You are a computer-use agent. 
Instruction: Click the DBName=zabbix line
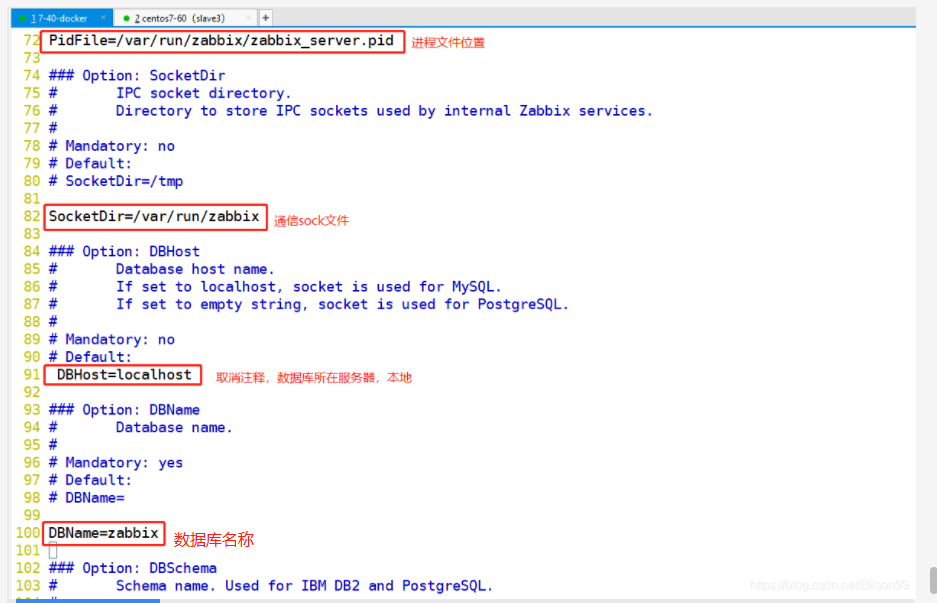point(103,533)
